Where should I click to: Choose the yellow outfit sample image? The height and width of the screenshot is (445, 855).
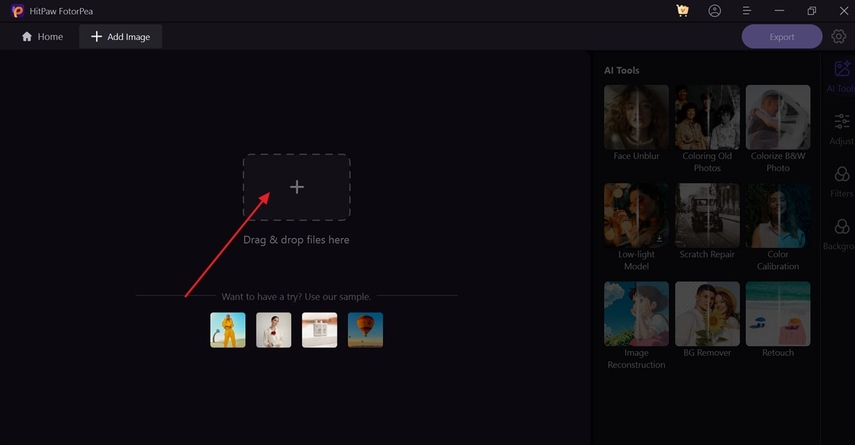pos(228,330)
